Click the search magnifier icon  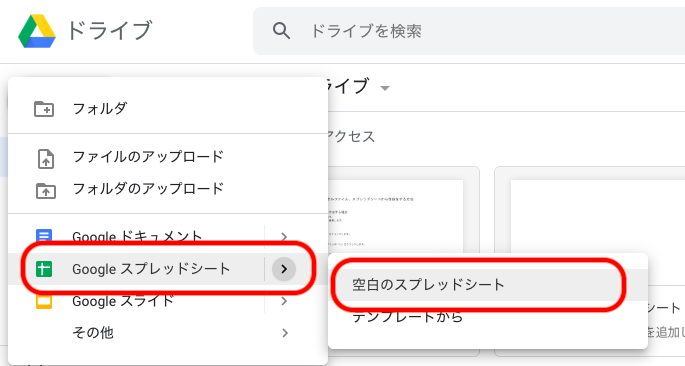(281, 31)
